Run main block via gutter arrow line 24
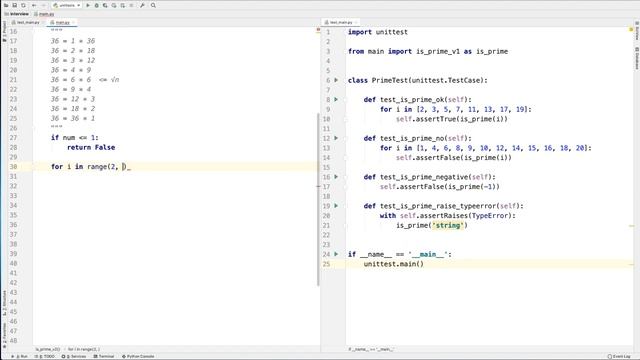Image resolution: width=640 pixels, height=360 pixels. (336, 254)
